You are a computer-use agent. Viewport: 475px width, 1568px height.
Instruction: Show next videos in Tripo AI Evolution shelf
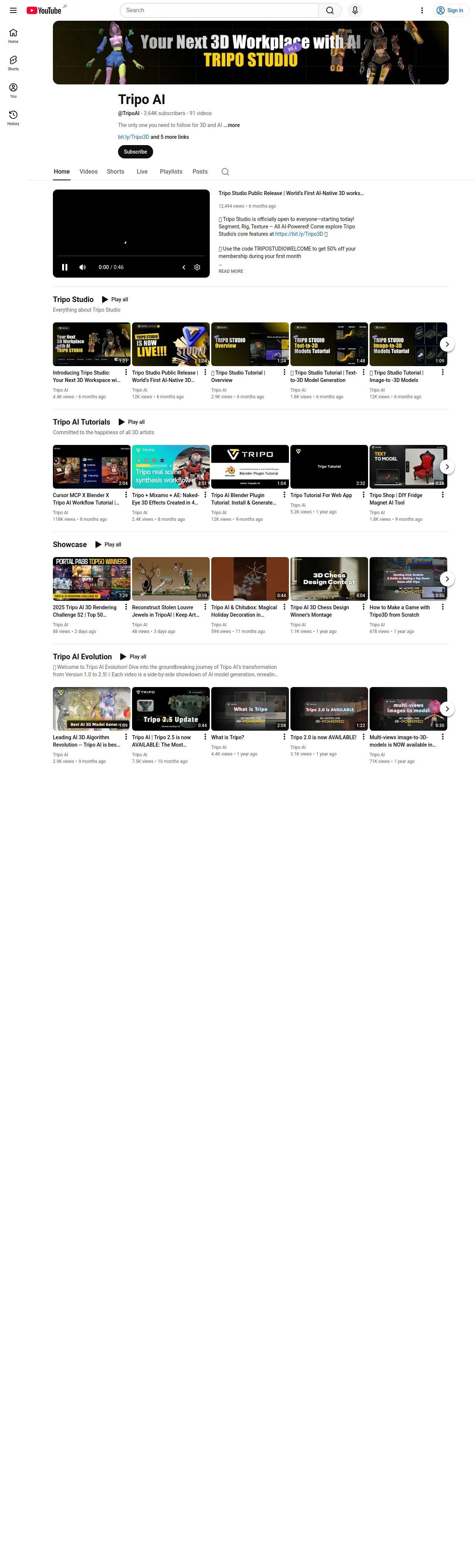click(447, 708)
